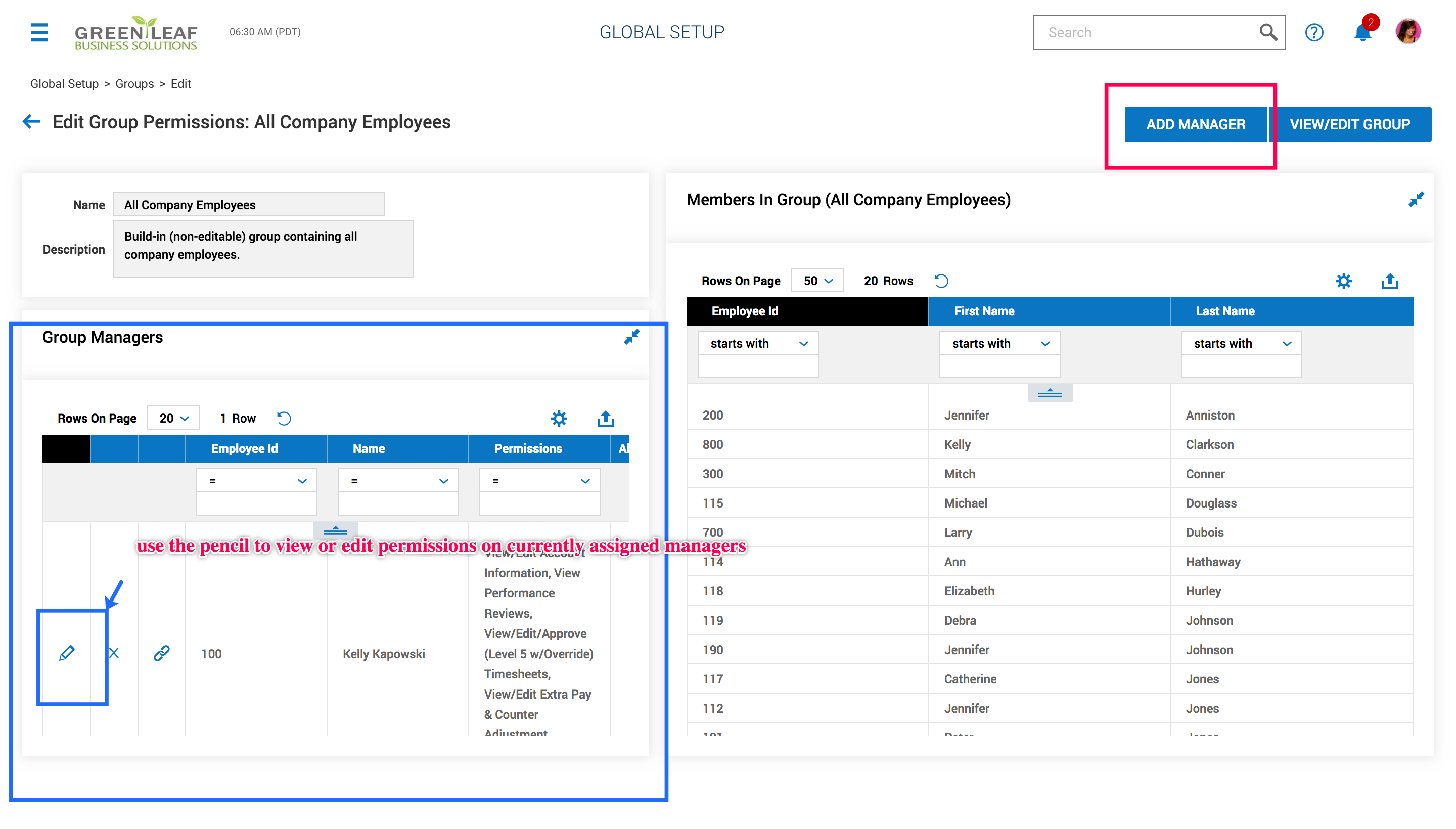This screenshot has width=1456, height=829.
Task: Expand First Name starts with filter dropdown
Action: [999, 343]
